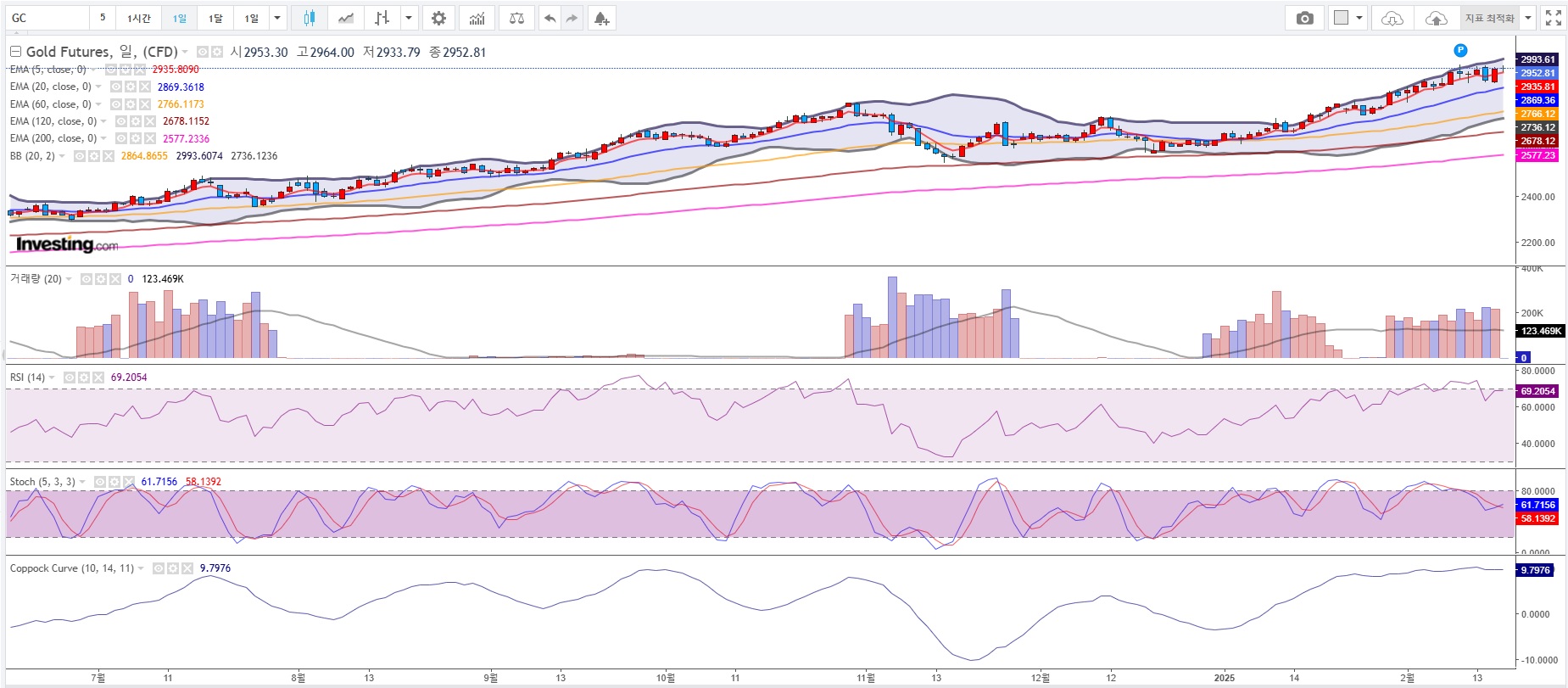
Task: Remove the EMA (60, close, 0) indicator
Action: 145,104
